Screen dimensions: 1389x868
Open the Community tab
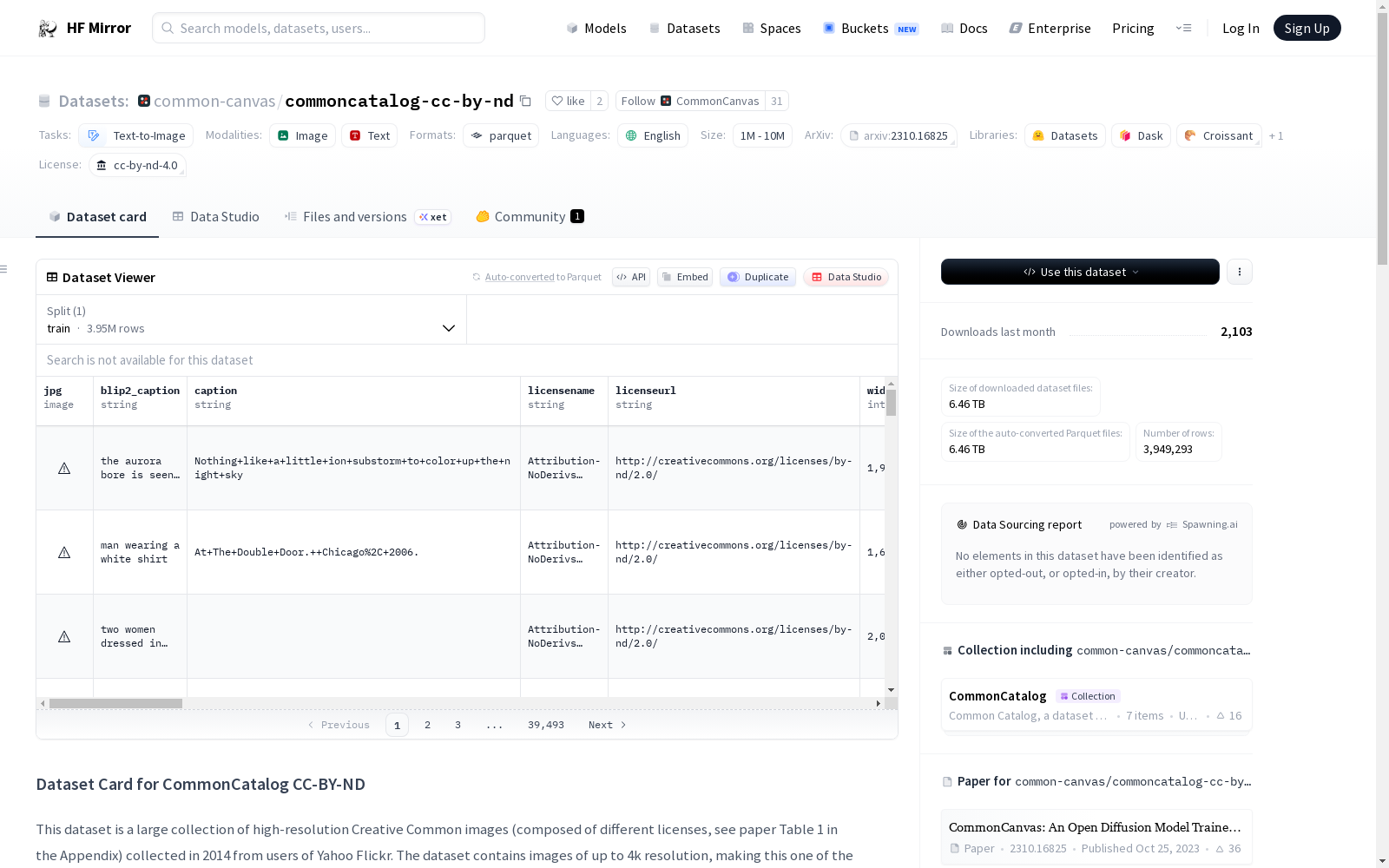(530, 217)
